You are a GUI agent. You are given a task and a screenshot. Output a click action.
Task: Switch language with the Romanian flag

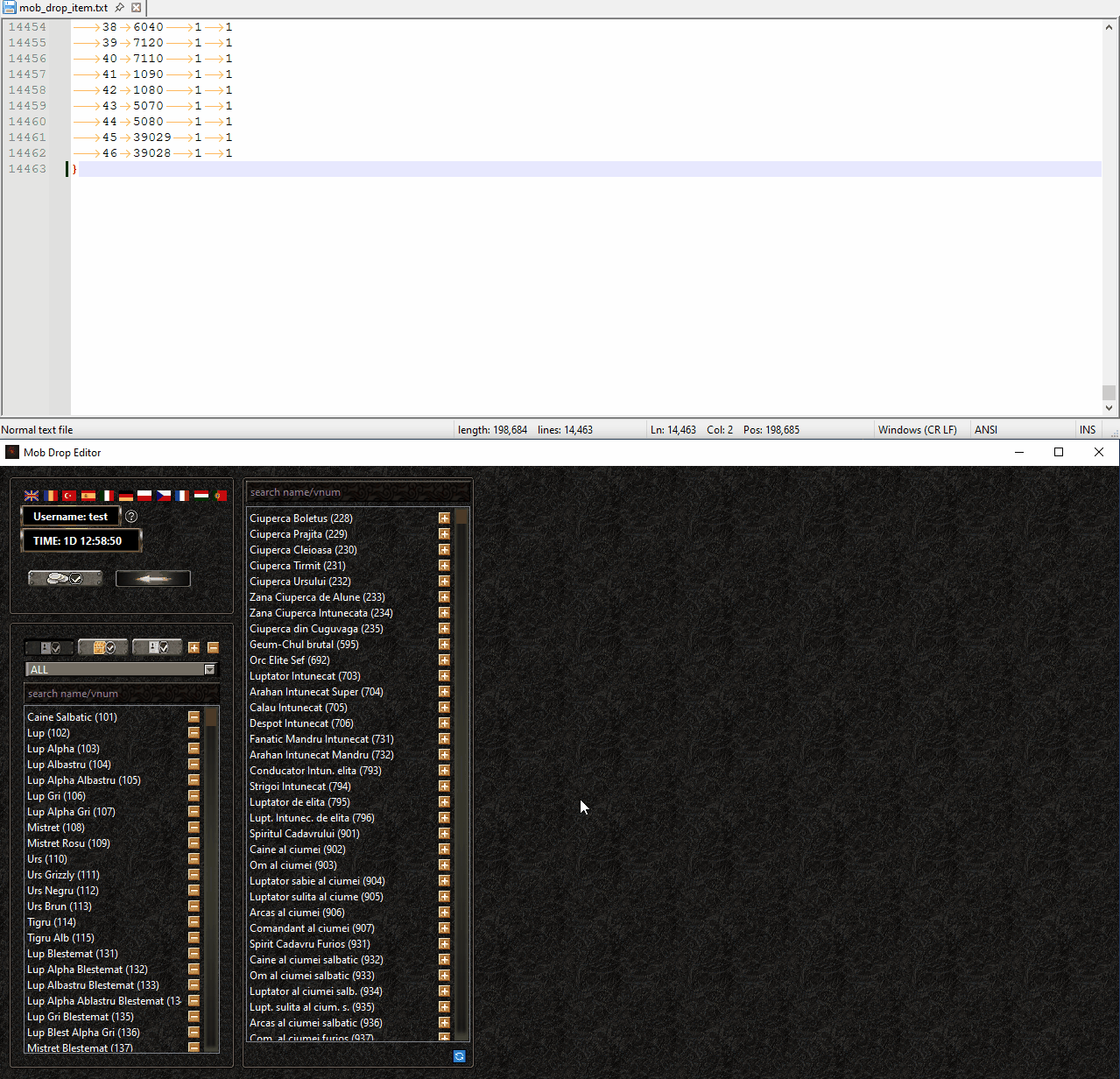click(x=51, y=496)
